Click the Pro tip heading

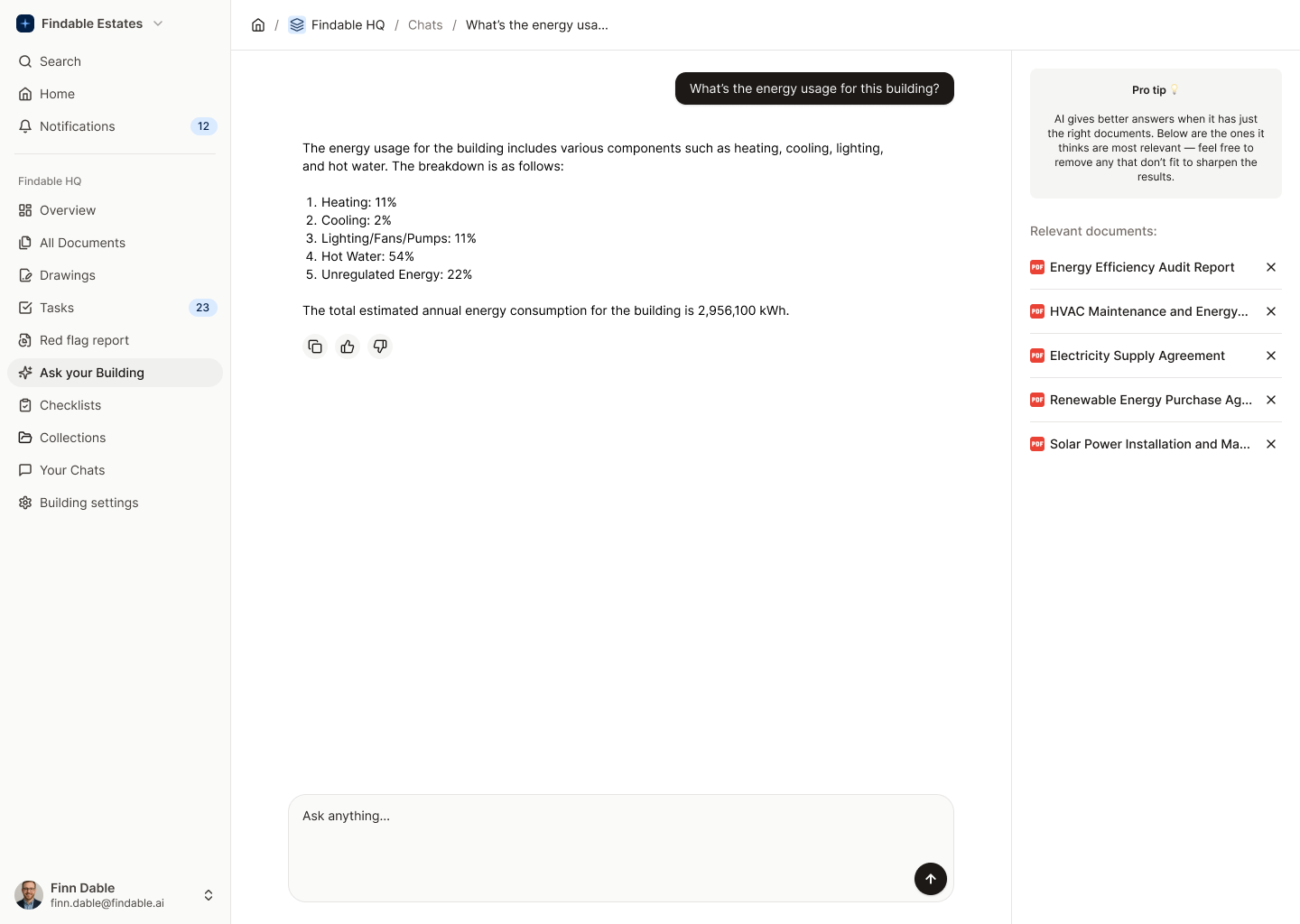(x=1155, y=90)
